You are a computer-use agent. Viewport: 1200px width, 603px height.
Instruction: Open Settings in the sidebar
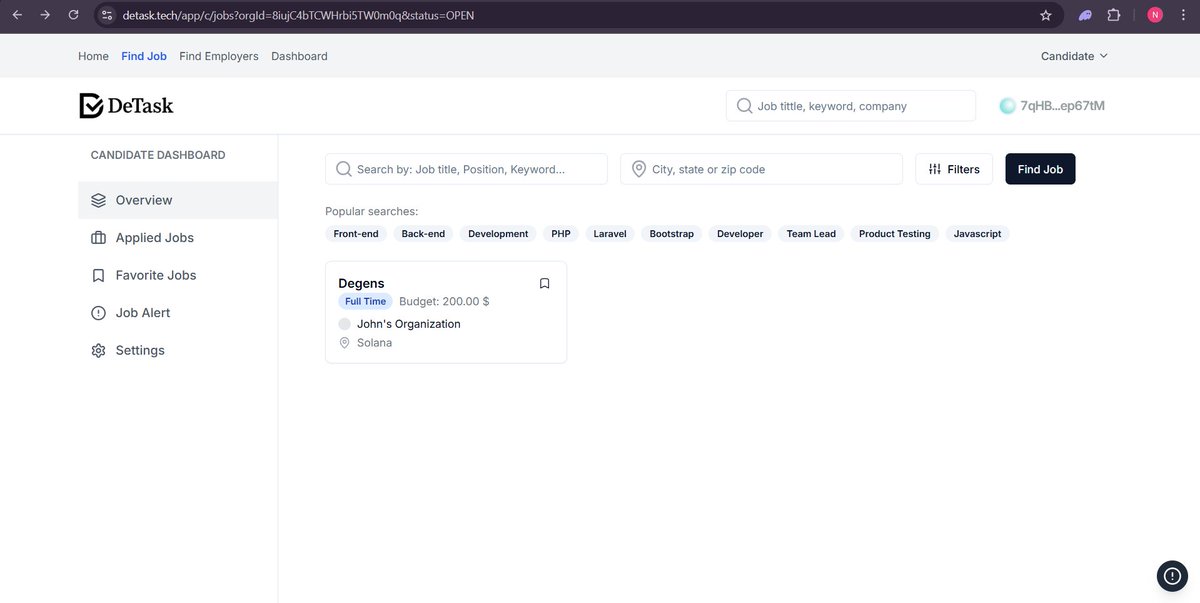178,351
